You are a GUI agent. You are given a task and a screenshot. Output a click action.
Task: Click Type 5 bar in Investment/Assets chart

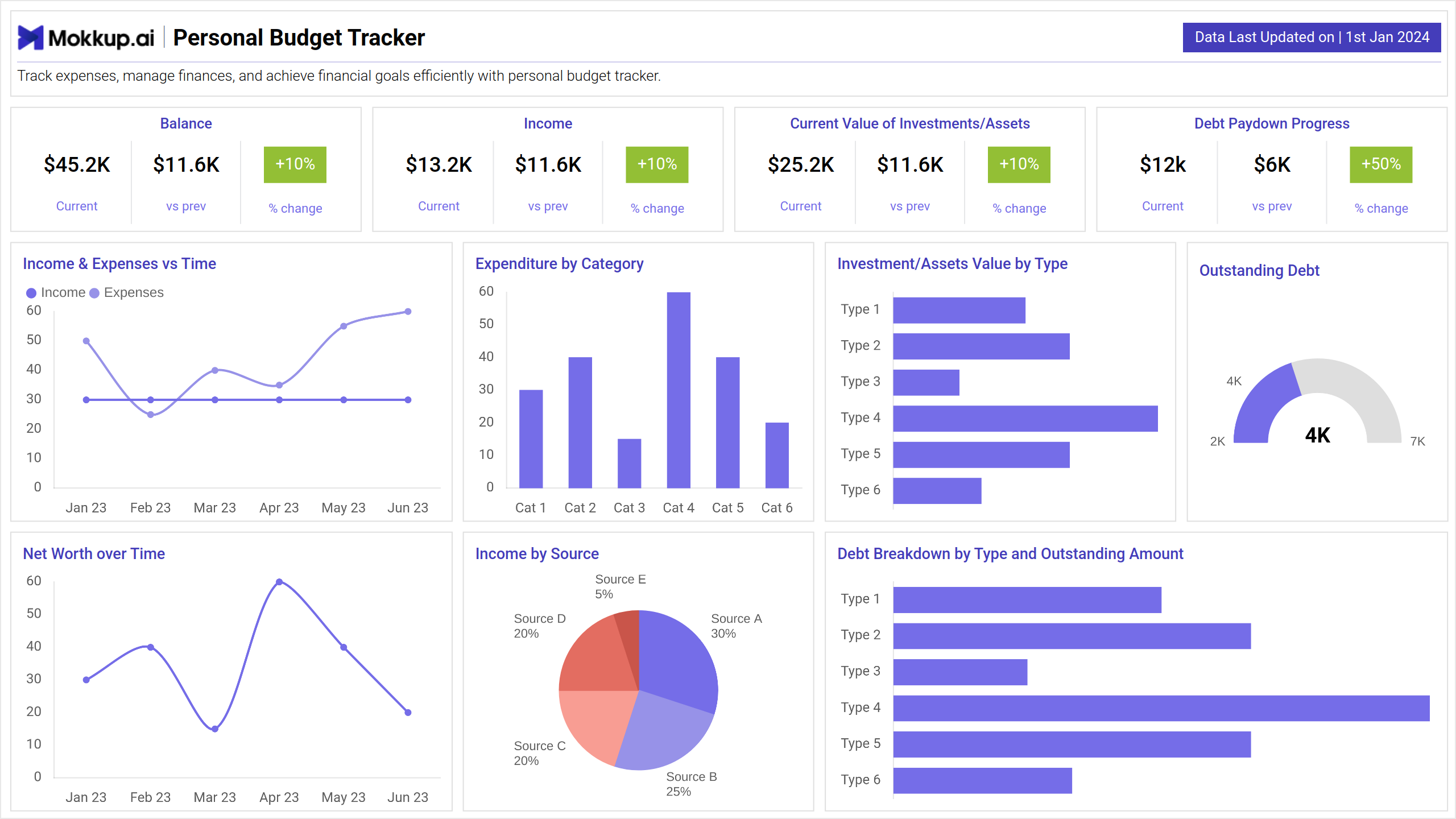(x=981, y=455)
